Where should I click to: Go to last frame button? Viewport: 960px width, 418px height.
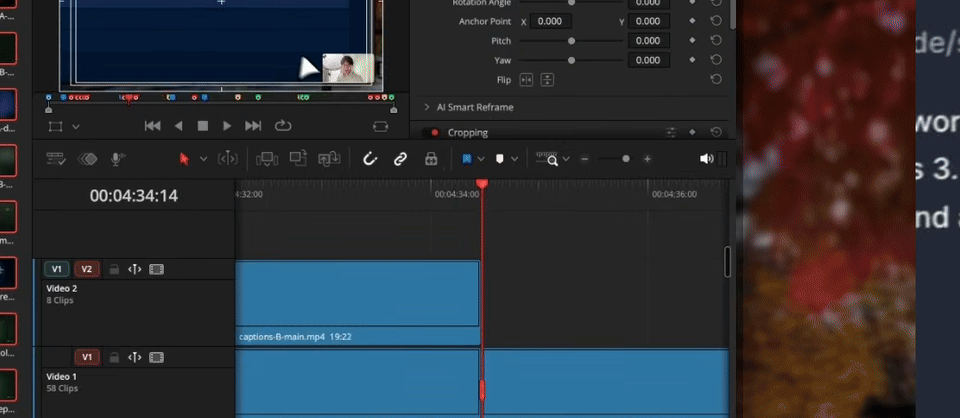click(x=253, y=126)
